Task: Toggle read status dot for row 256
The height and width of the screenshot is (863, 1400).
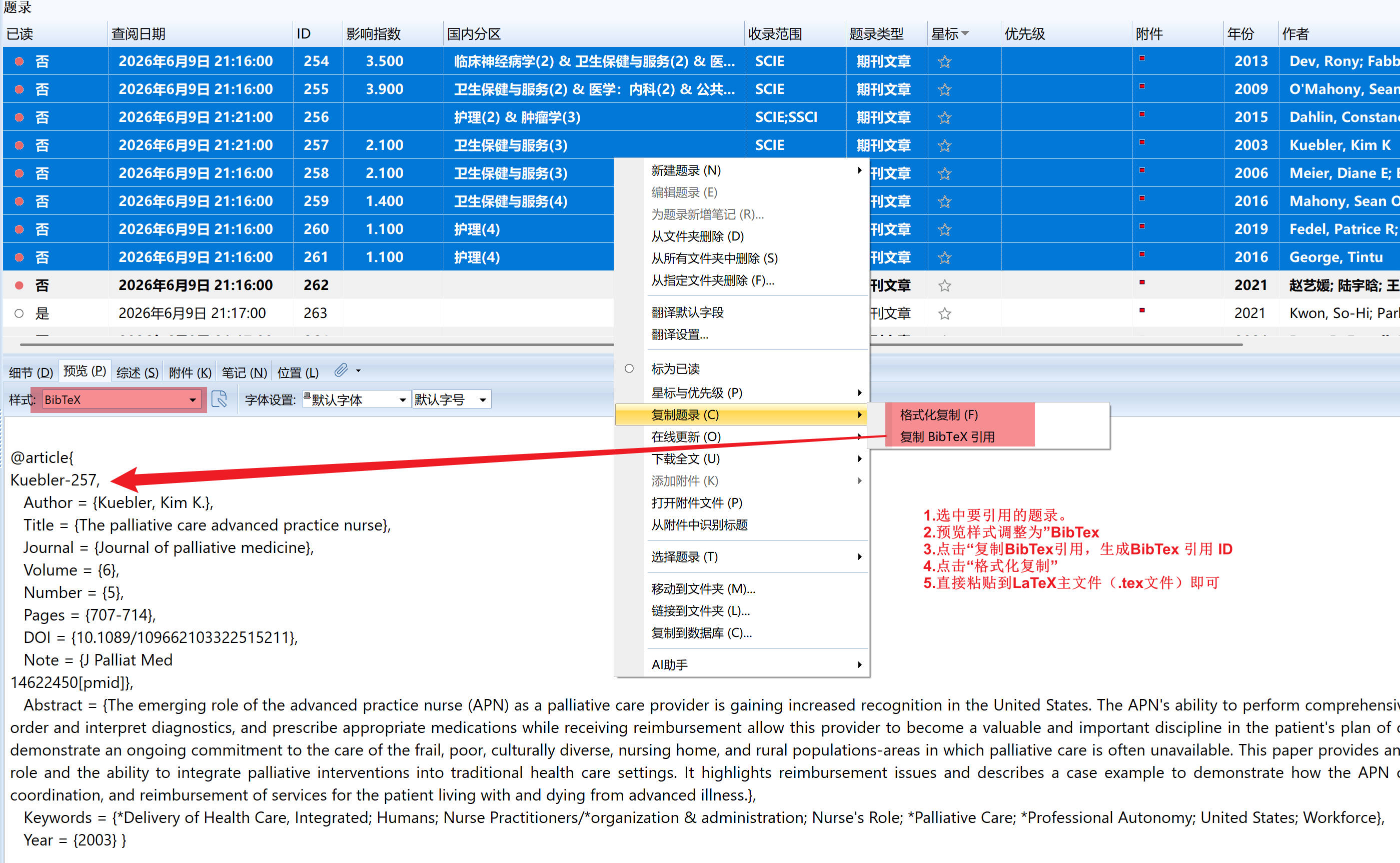Action: (x=19, y=117)
